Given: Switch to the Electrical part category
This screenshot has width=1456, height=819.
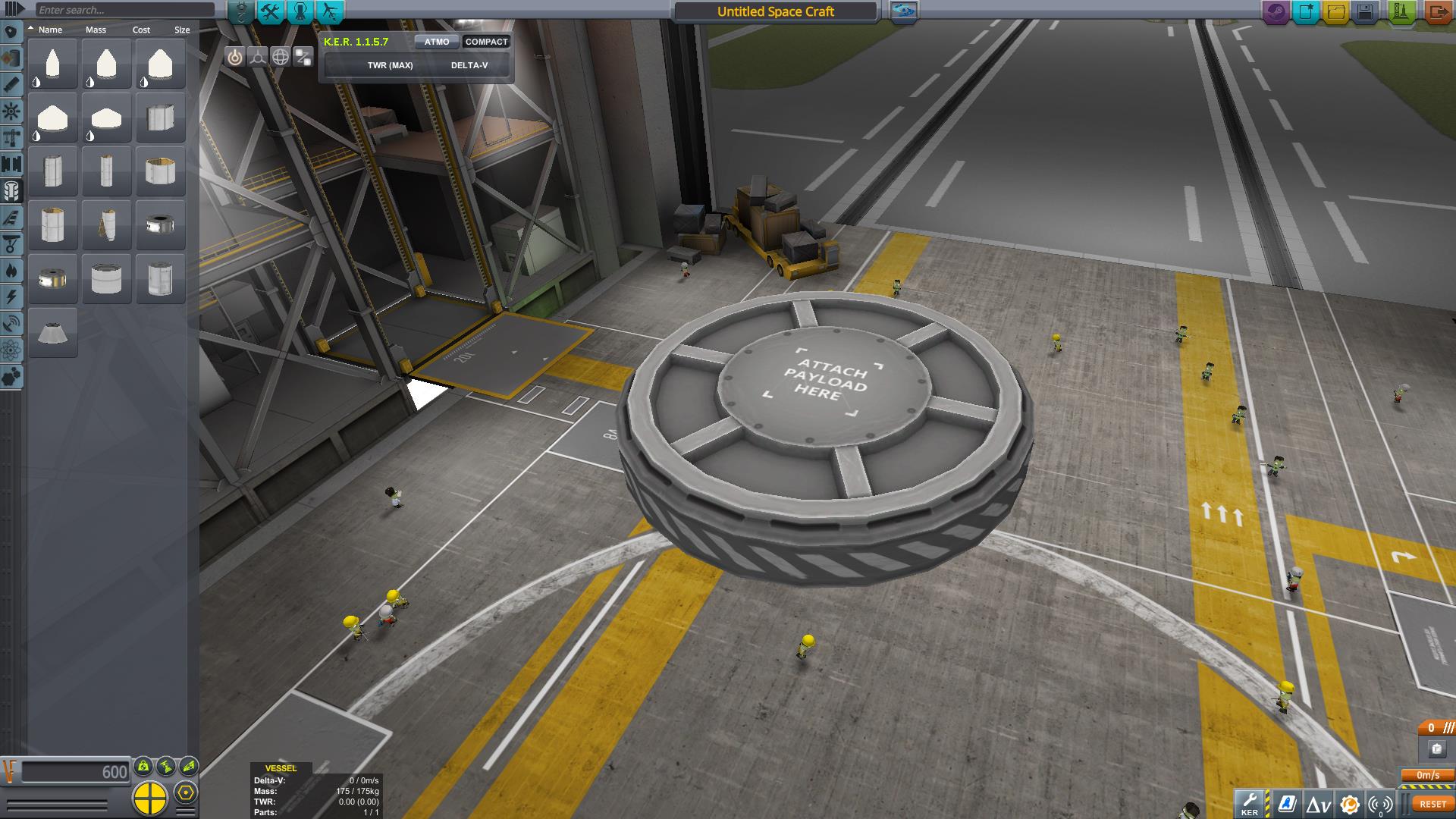Looking at the screenshot, I should tap(11, 297).
